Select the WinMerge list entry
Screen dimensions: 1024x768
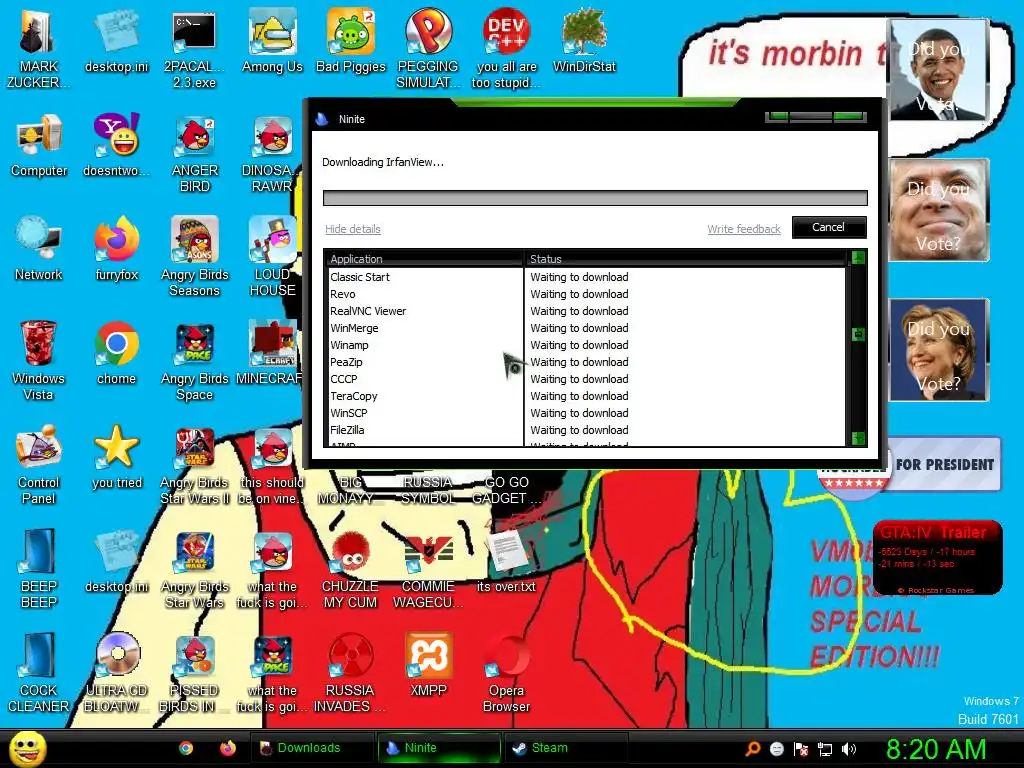click(x=585, y=328)
